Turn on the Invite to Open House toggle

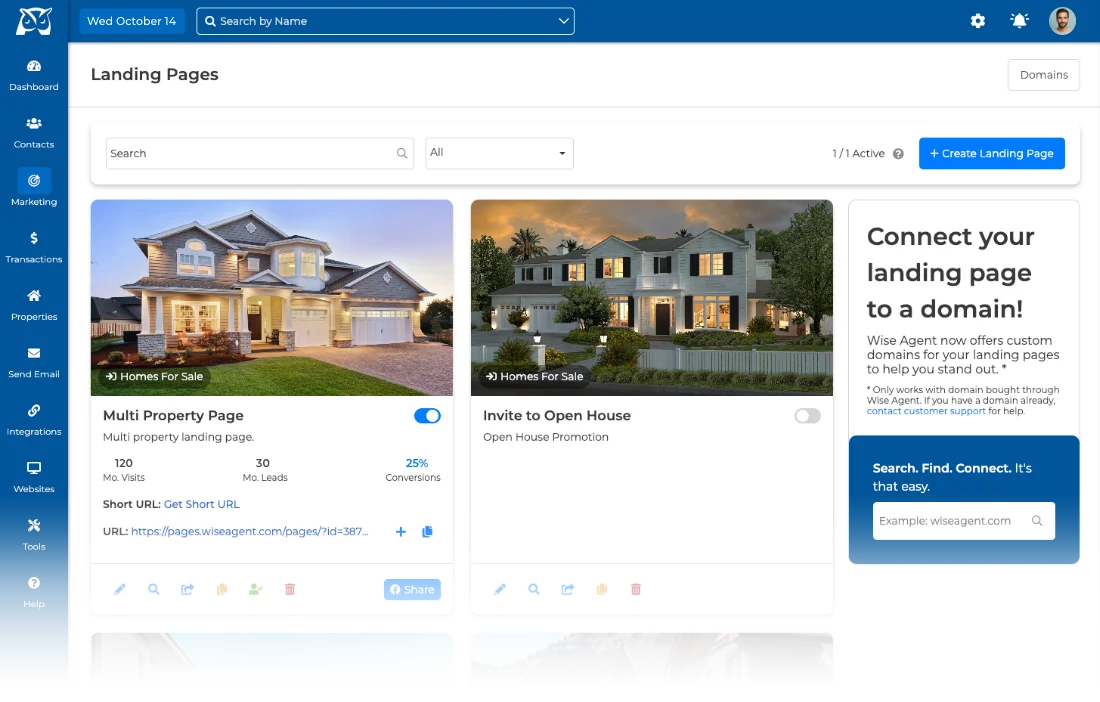(x=807, y=416)
